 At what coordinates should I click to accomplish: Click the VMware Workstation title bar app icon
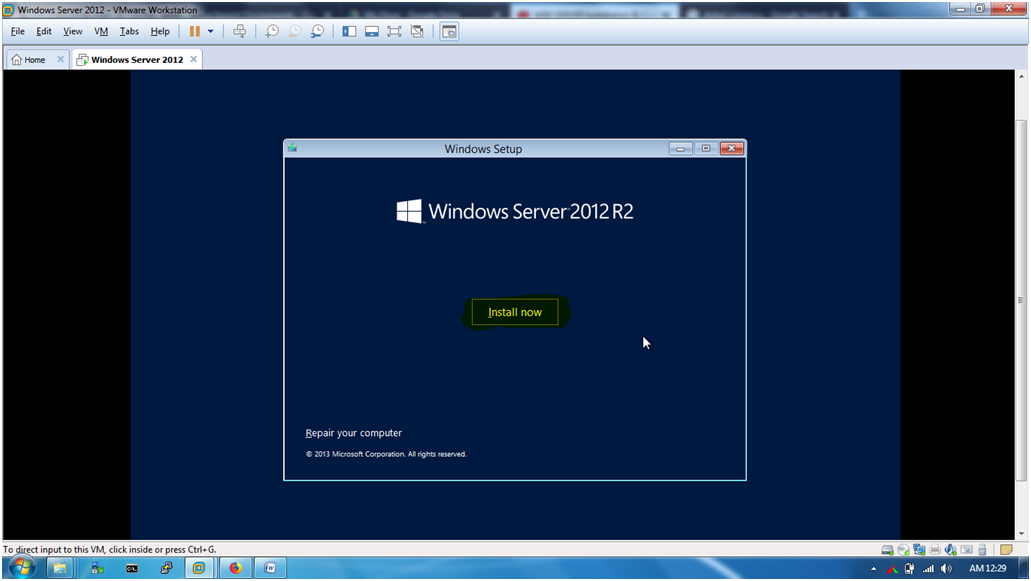[9, 10]
